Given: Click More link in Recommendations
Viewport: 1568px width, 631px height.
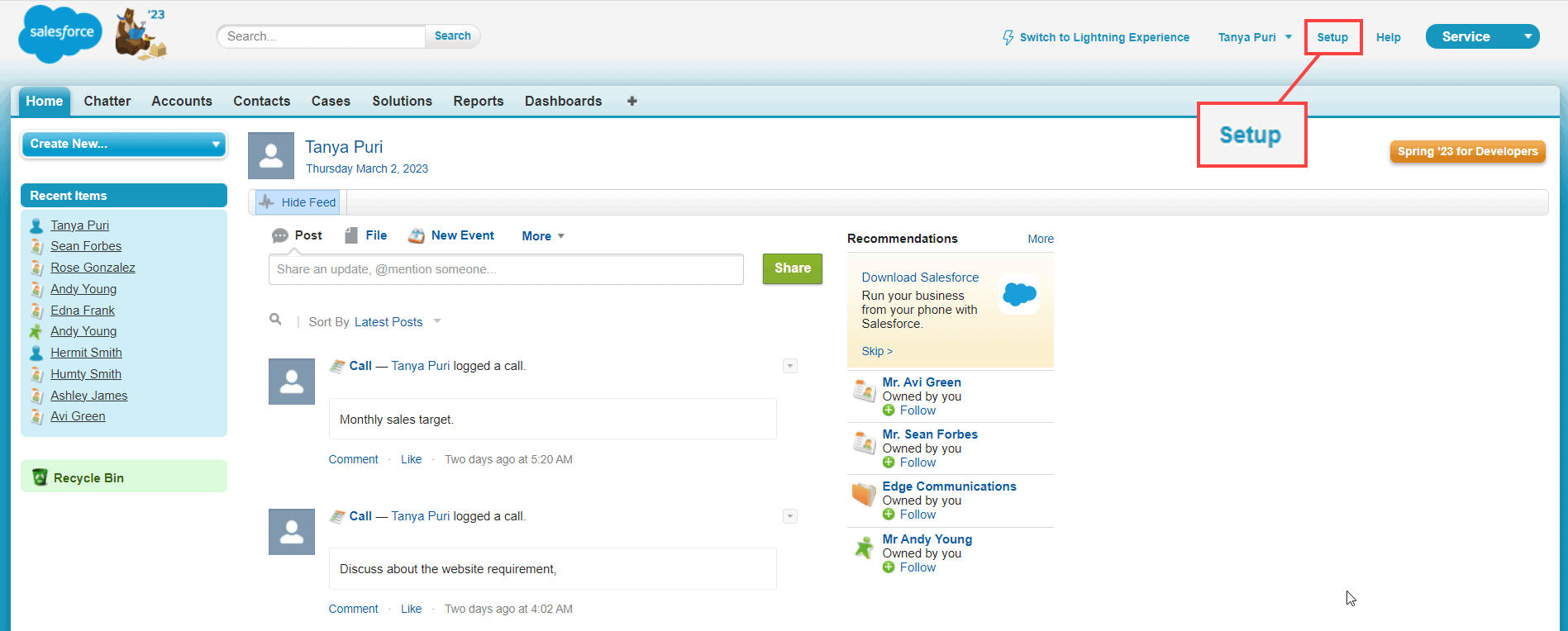Looking at the screenshot, I should (1041, 239).
